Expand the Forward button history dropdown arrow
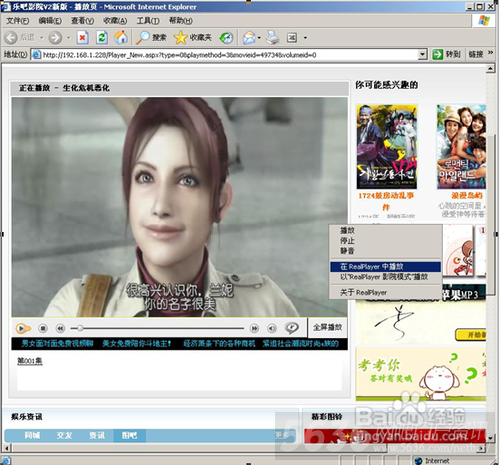The width and height of the screenshot is (500, 465). click(69, 38)
